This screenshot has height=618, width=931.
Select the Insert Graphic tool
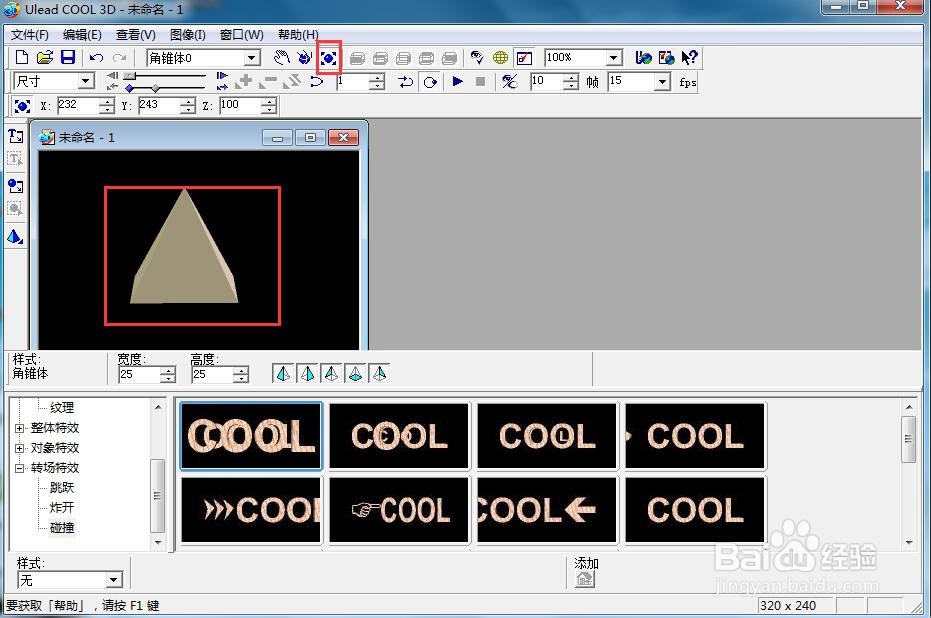coord(16,186)
